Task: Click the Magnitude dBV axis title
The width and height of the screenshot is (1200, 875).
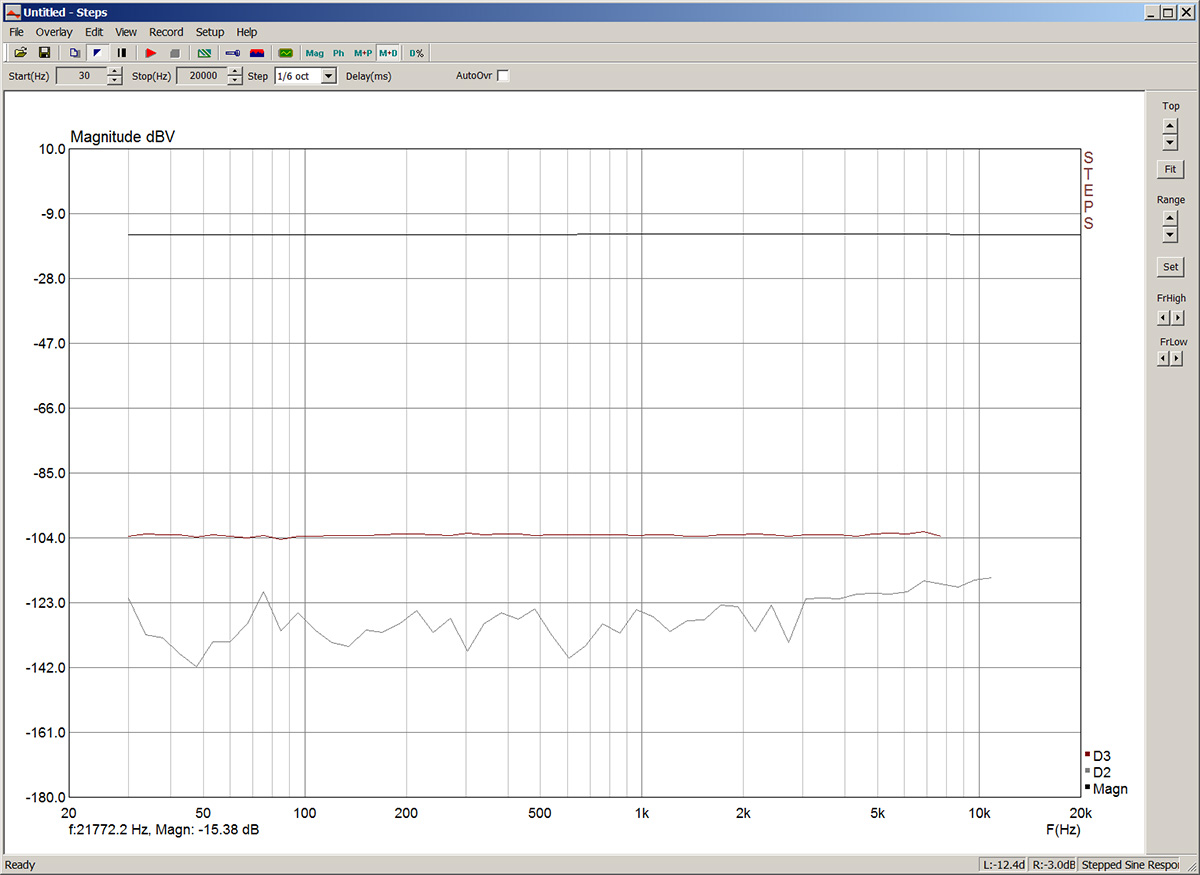Action: point(123,137)
